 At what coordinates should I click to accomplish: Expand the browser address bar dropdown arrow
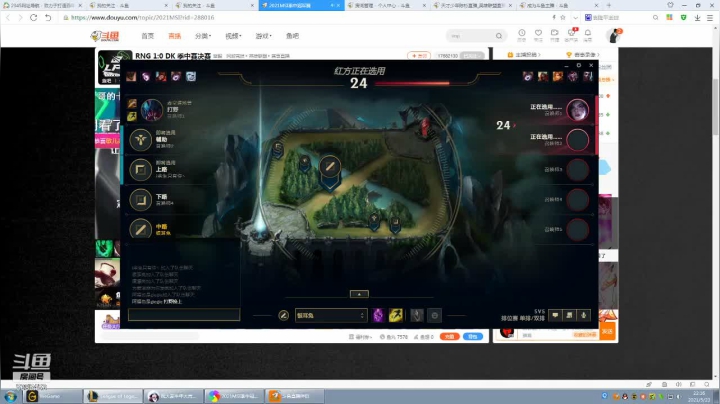575,17
